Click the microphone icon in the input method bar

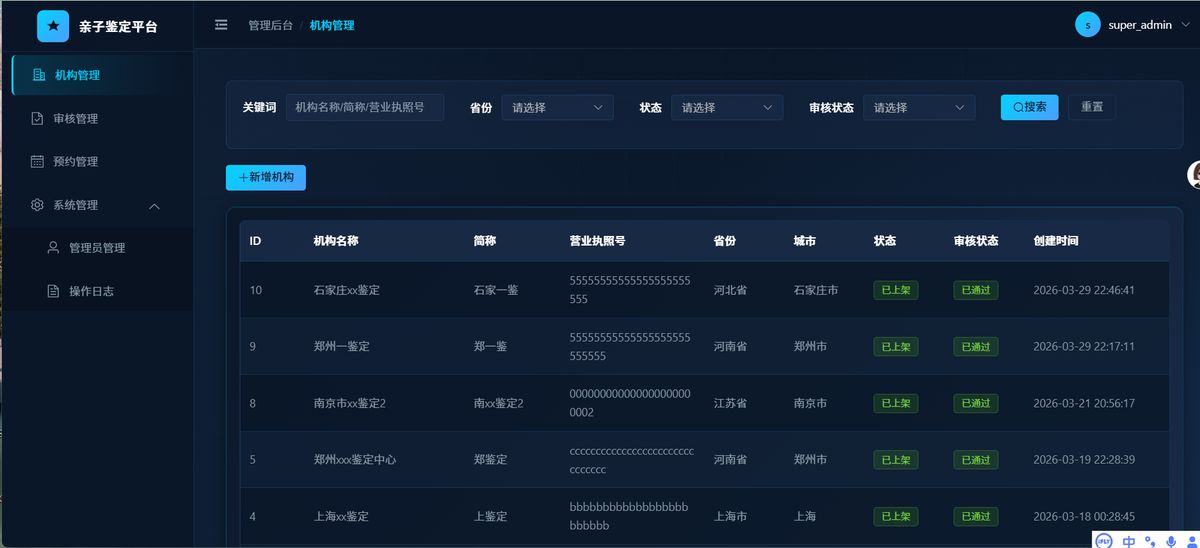tap(1171, 541)
